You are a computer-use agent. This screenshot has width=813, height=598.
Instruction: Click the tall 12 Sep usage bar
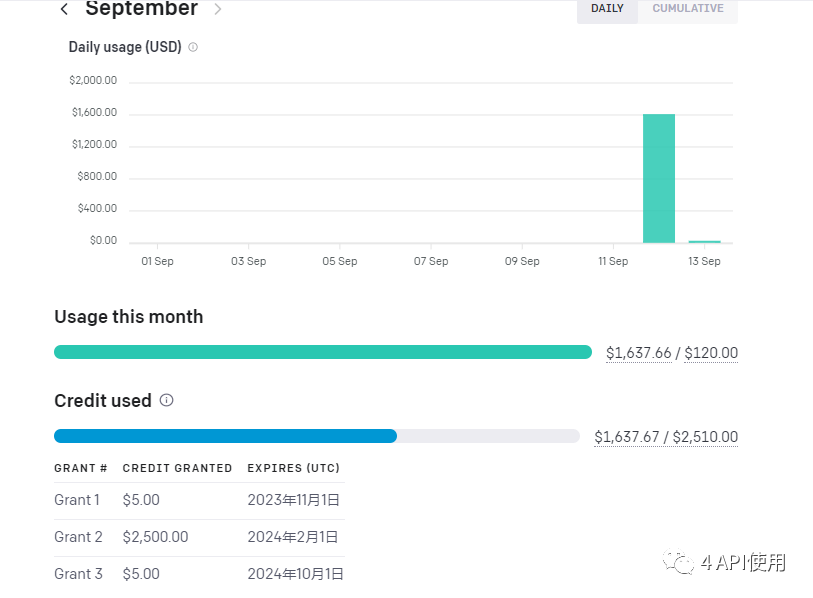click(658, 178)
